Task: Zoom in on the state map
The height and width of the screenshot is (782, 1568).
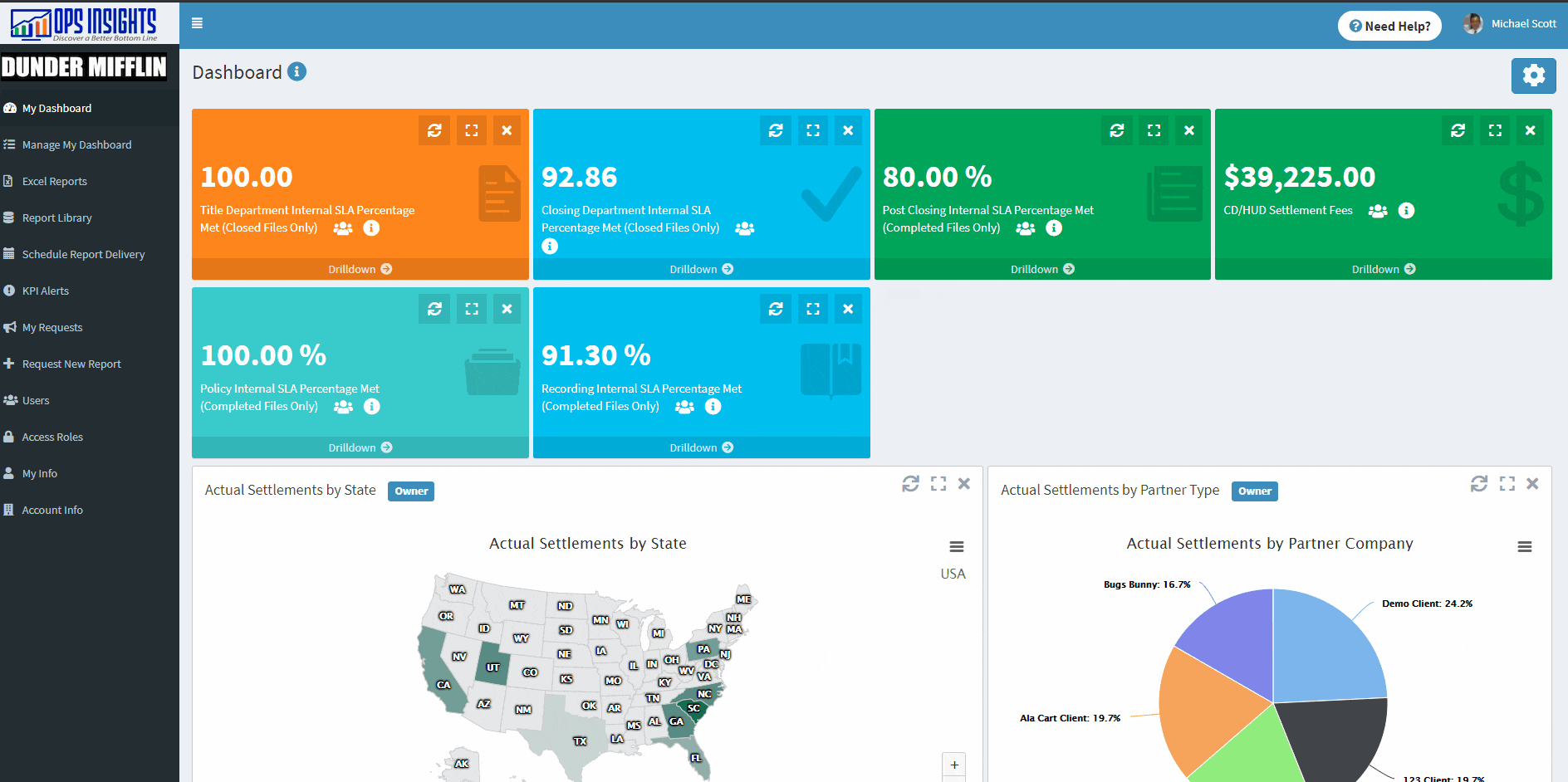Action: pos(953,765)
